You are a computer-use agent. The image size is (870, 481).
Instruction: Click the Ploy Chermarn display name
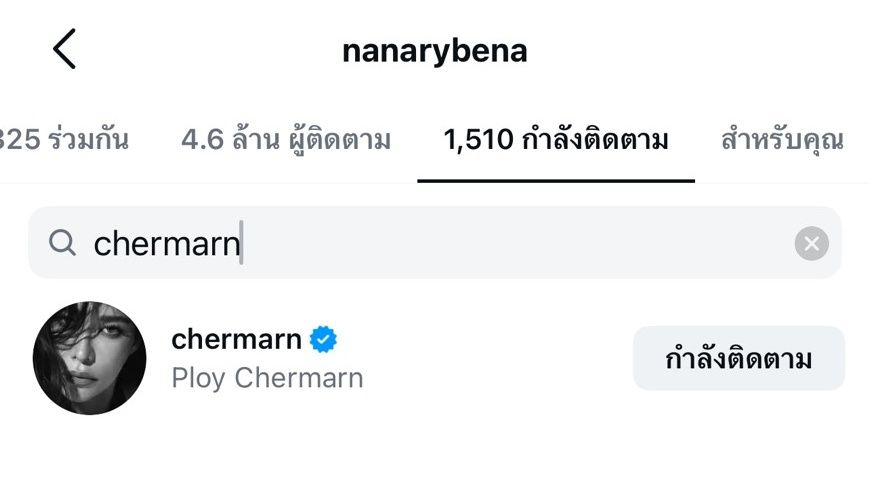pos(267,378)
